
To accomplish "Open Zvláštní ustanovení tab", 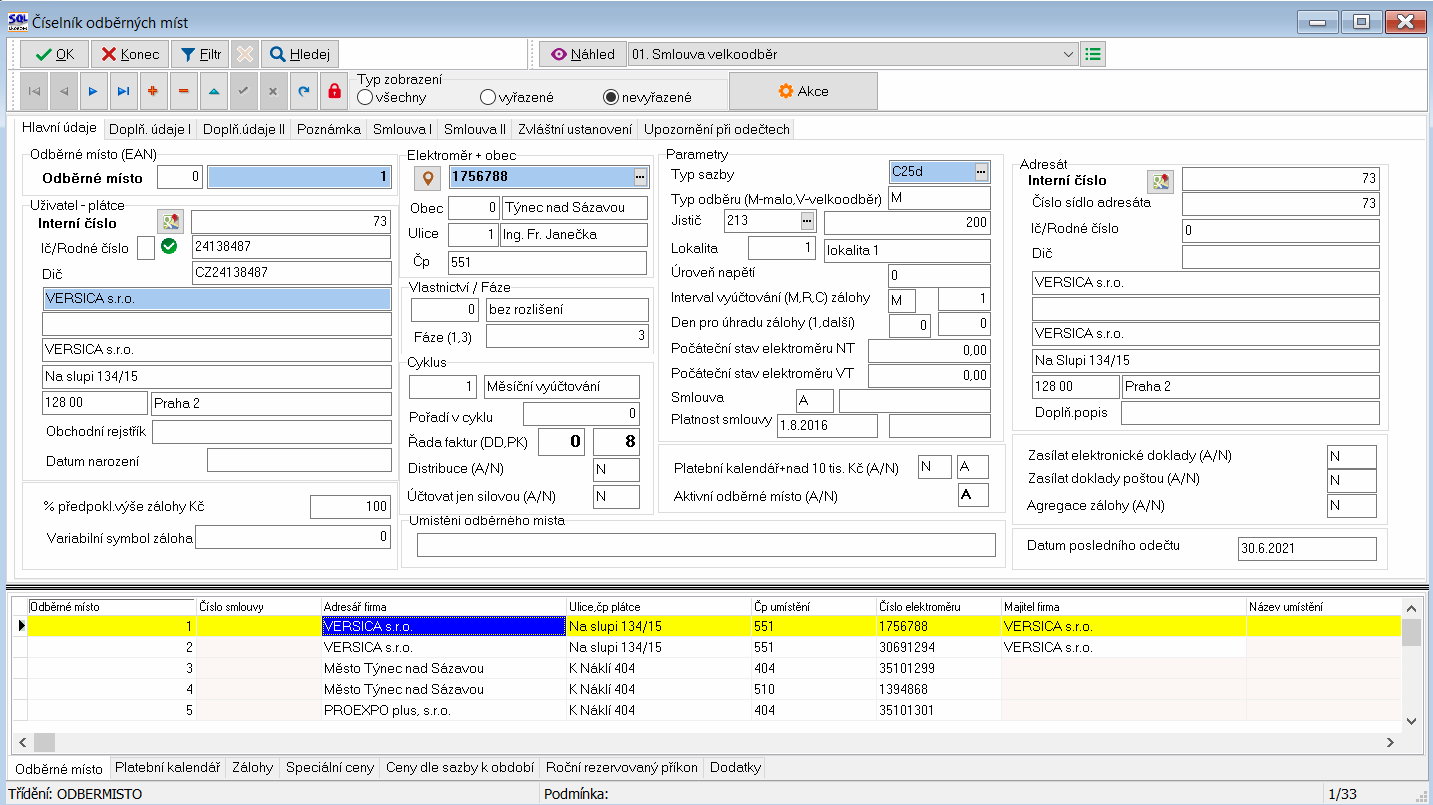I will [575, 129].
